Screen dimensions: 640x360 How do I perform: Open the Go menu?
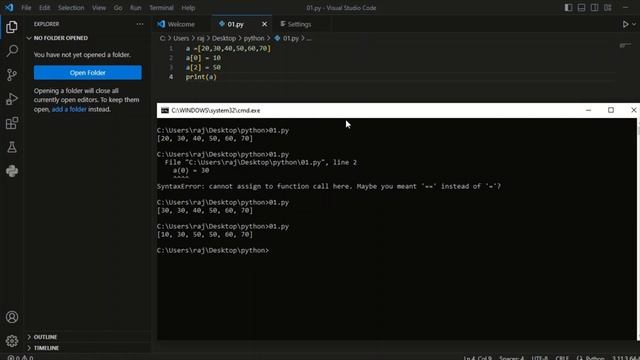pyautogui.click(x=118, y=8)
